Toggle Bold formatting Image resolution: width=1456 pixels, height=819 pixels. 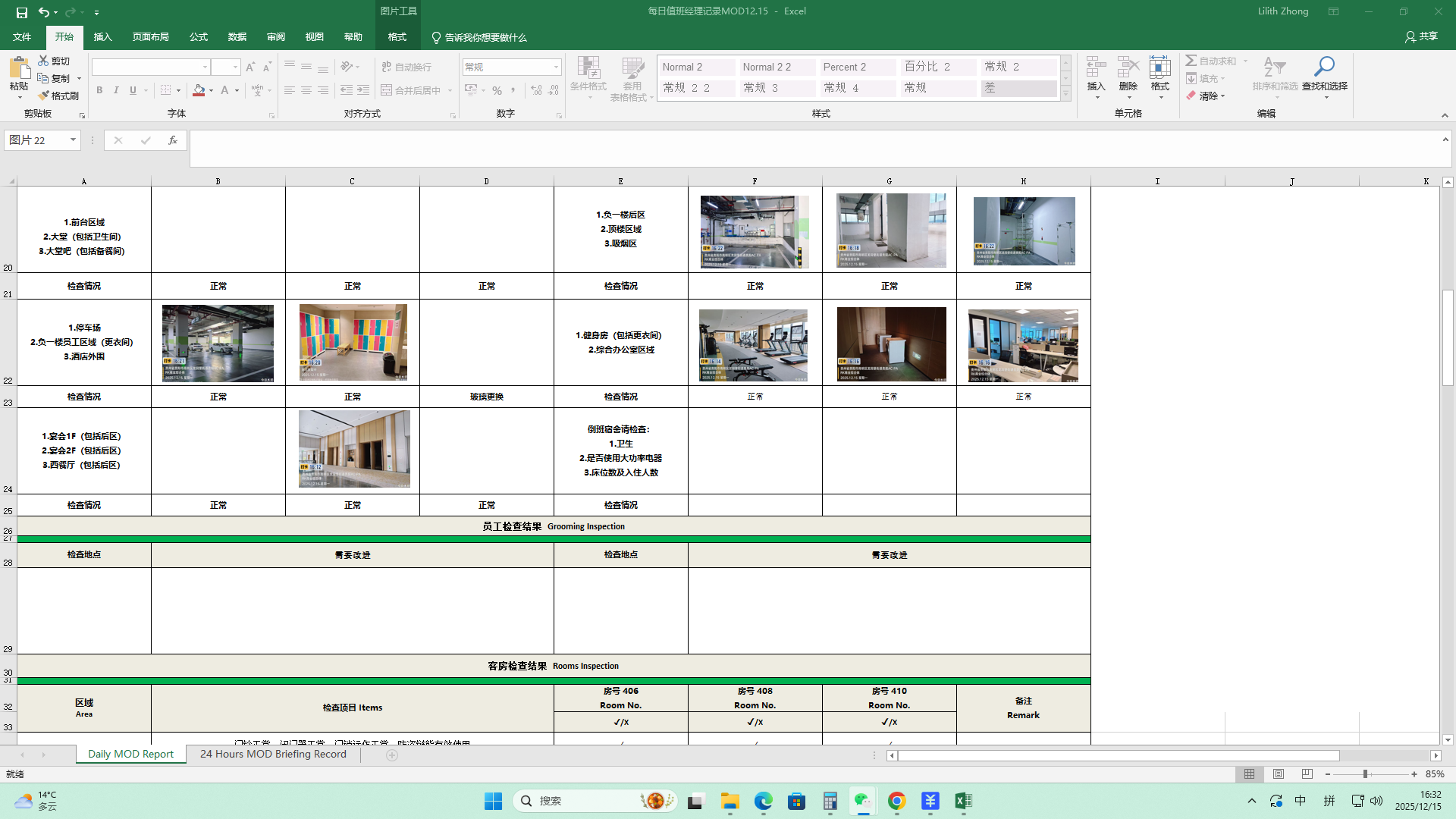pyautogui.click(x=99, y=90)
